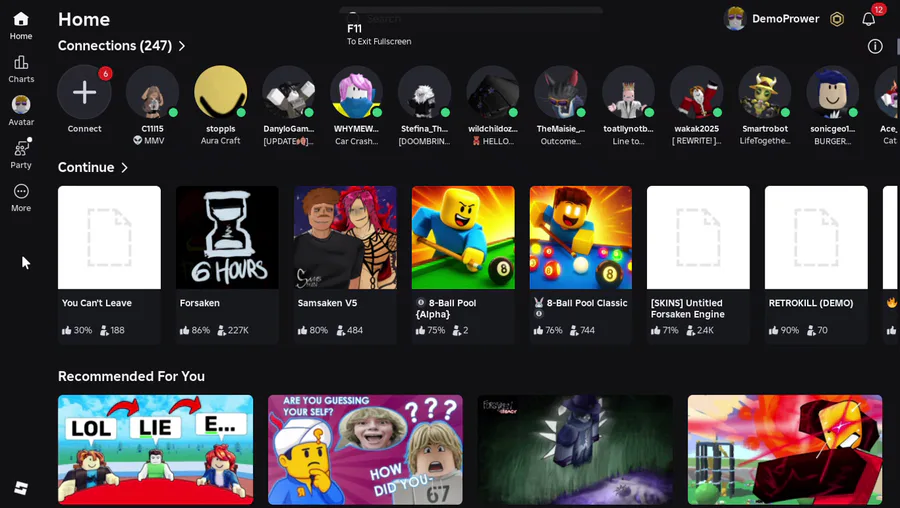Click the 'RETROKILL (DEMO)' title
900x508 pixels.
pyautogui.click(x=811, y=303)
